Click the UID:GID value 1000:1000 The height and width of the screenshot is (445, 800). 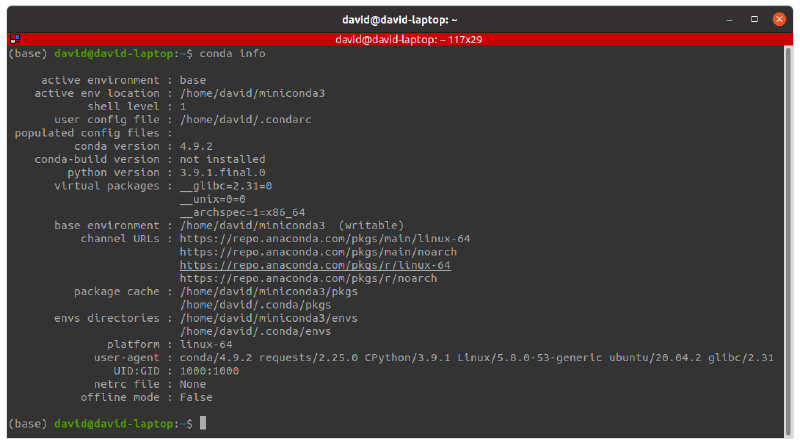pos(209,371)
